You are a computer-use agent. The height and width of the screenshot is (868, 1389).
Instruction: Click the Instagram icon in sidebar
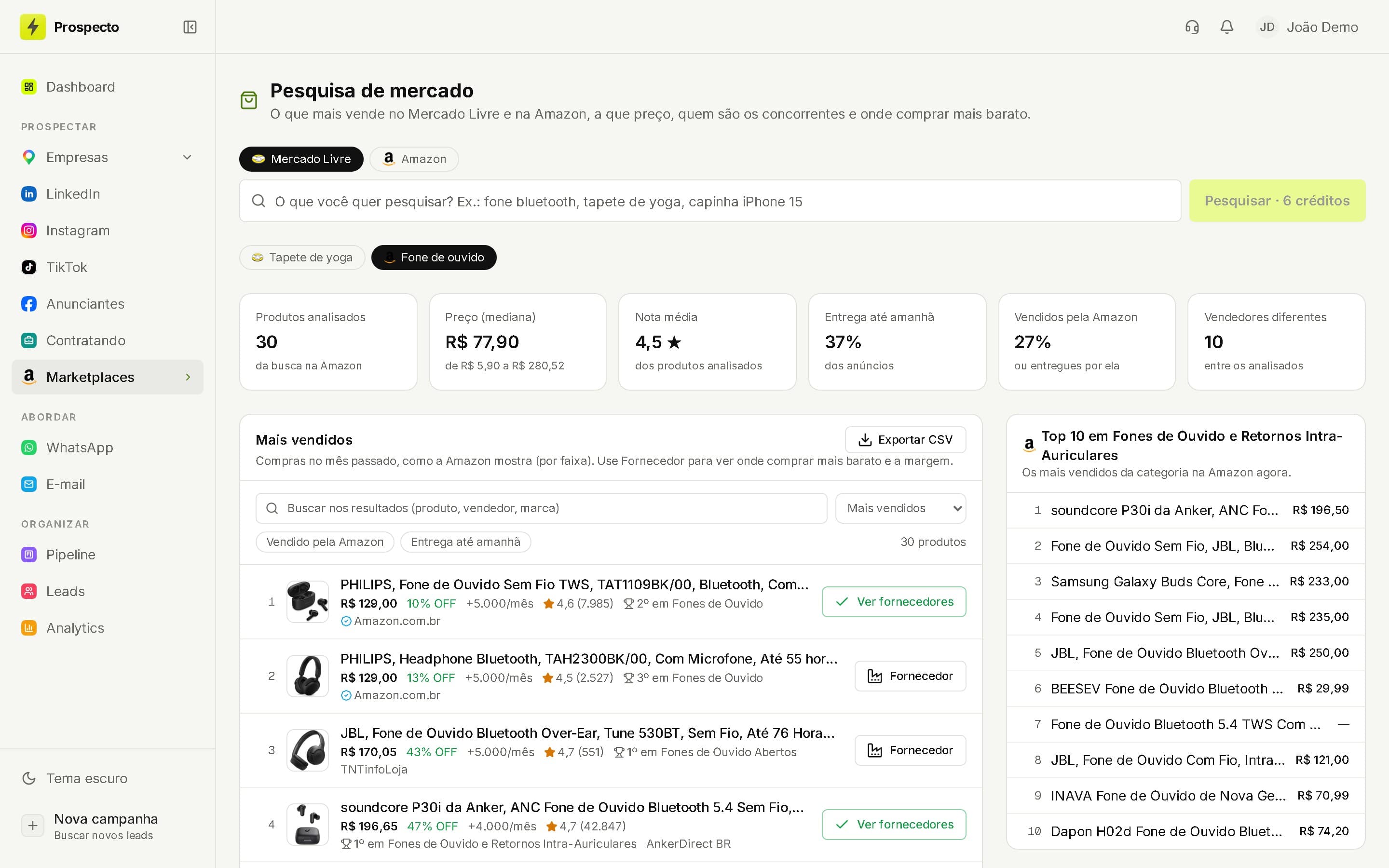click(29, 231)
